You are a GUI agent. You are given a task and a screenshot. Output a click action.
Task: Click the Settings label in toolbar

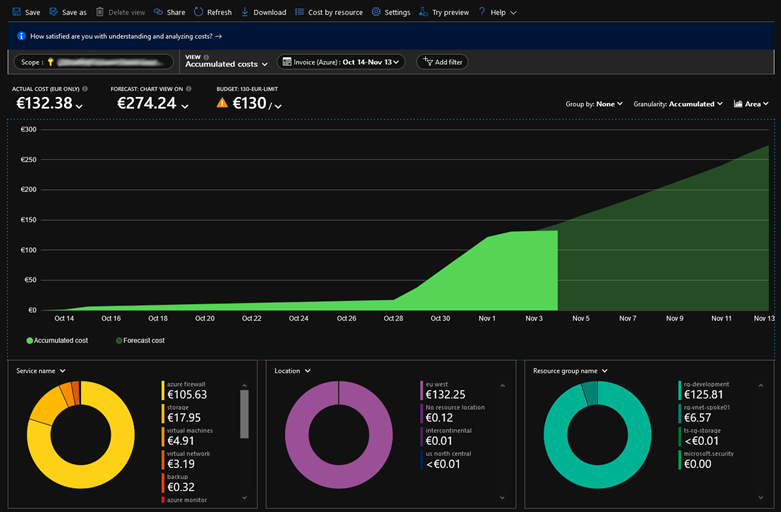tap(397, 12)
